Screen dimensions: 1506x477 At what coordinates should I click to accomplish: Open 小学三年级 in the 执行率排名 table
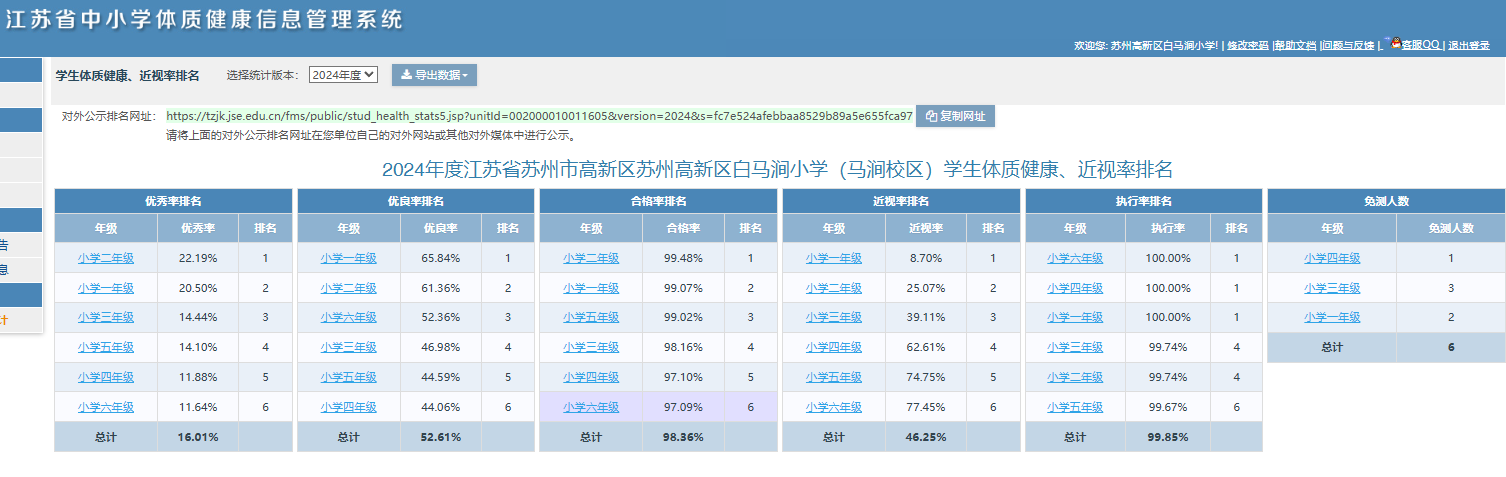pos(1075,347)
